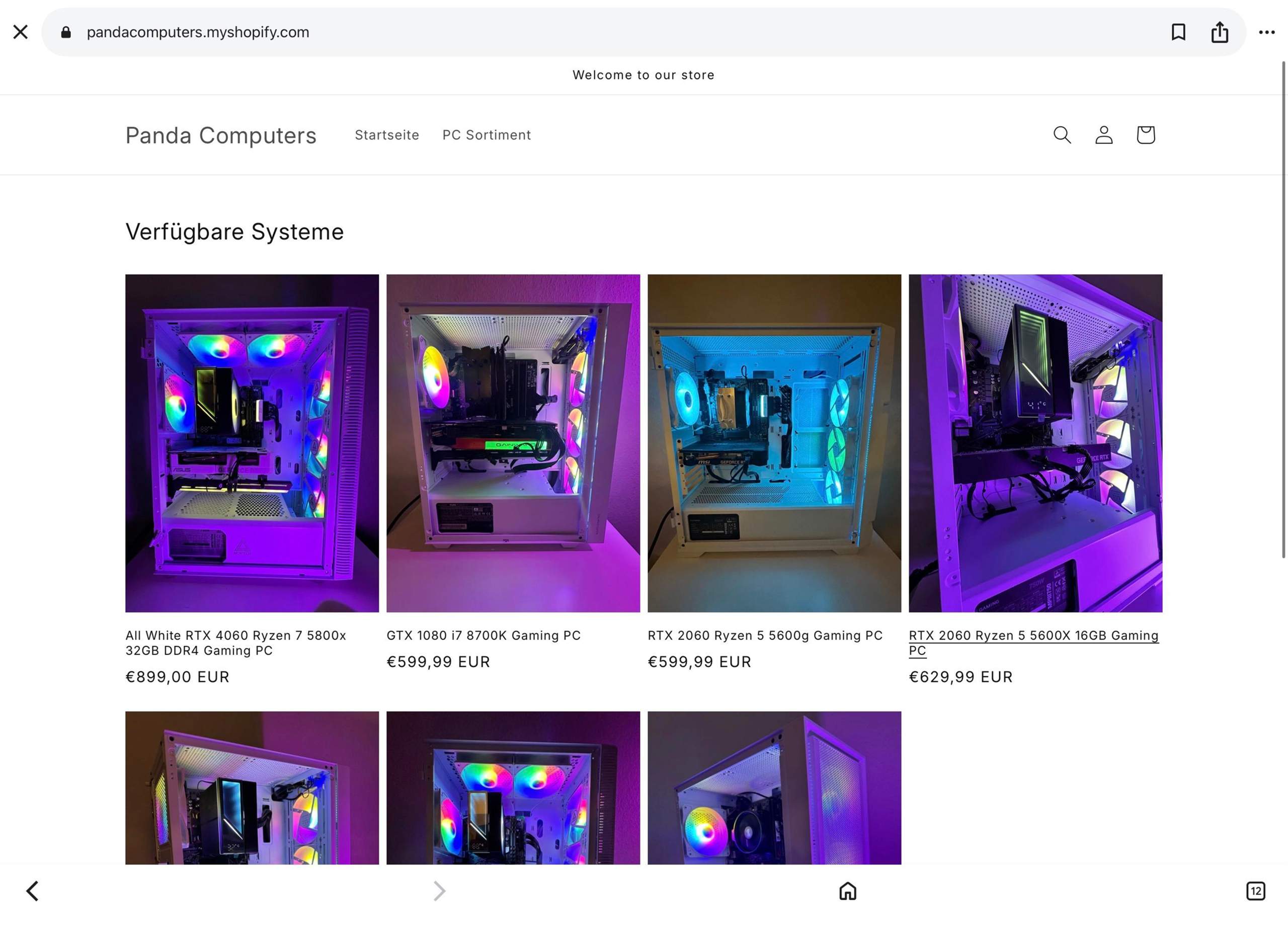
Task: Navigate to the Startseite menu item
Action: (387, 135)
